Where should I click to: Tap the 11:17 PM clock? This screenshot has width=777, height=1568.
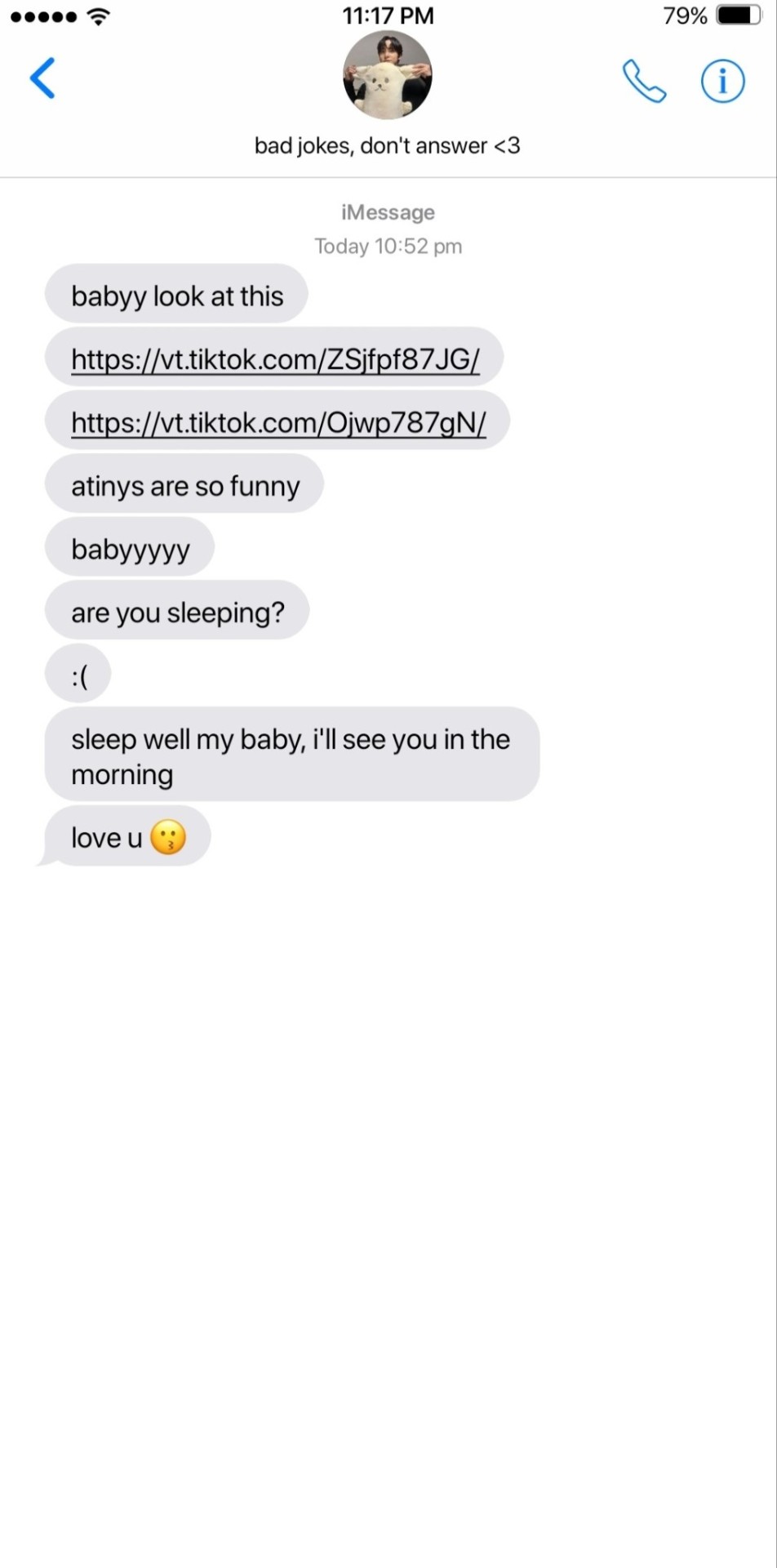point(388,16)
